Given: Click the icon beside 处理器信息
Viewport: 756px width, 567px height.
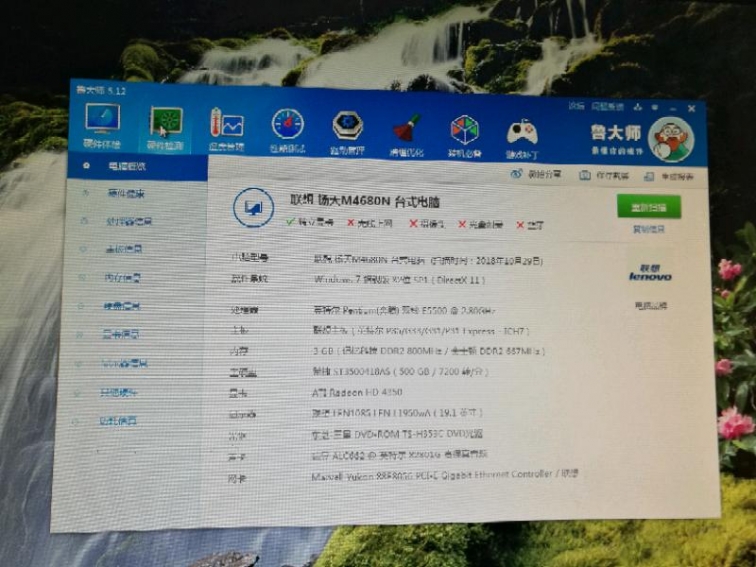Looking at the screenshot, I should [84, 221].
